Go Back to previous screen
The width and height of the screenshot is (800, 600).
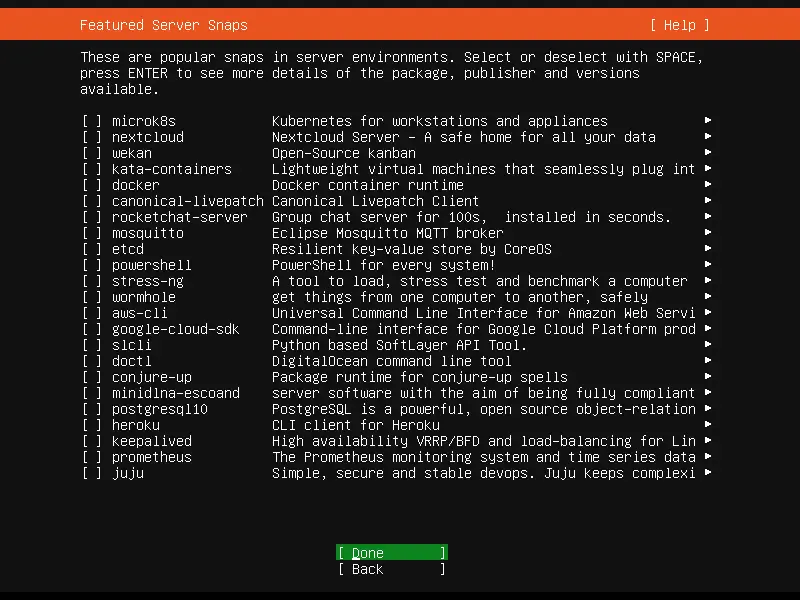(x=392, y=569)
